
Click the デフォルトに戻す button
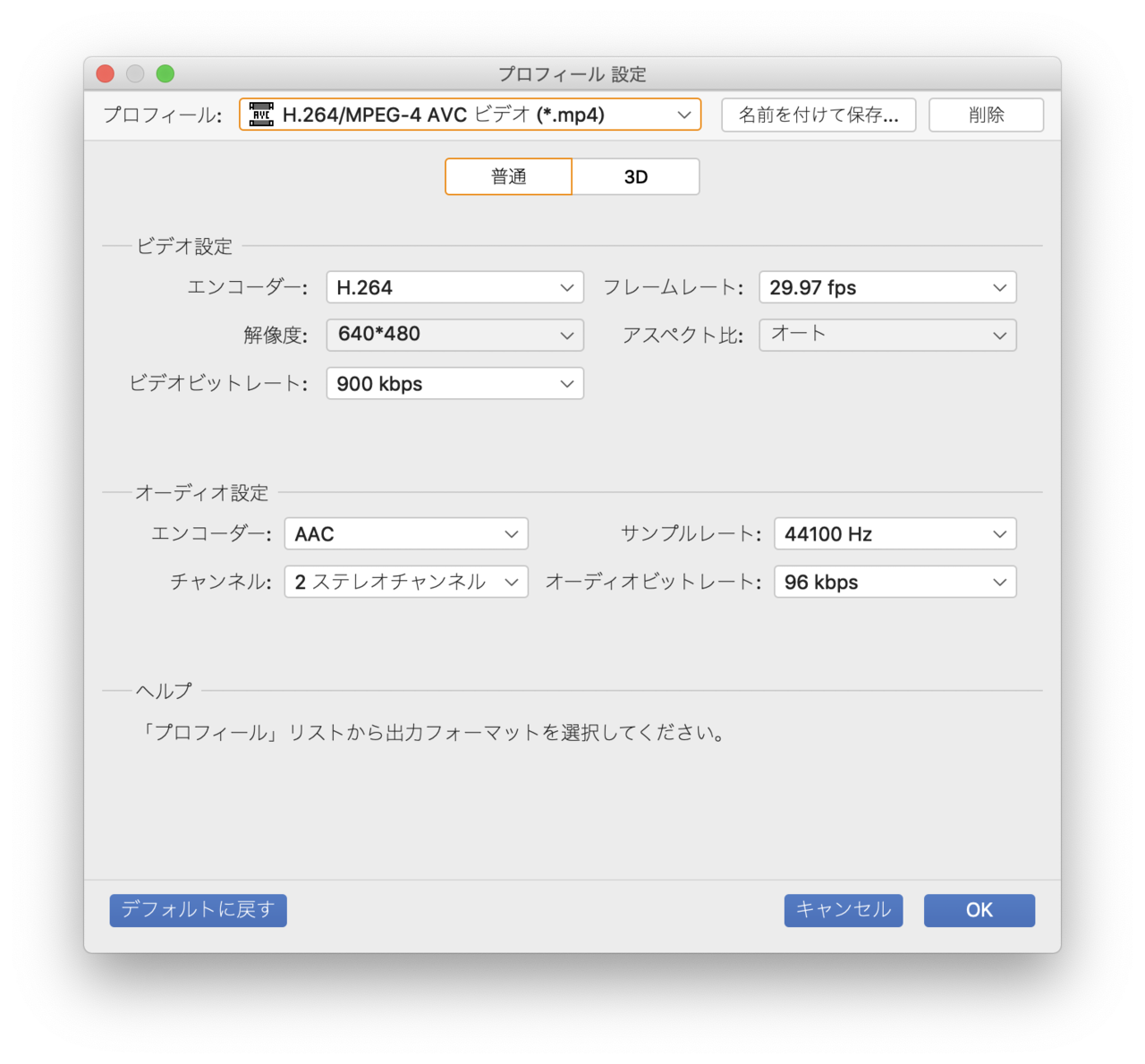(x=198, y=910)
